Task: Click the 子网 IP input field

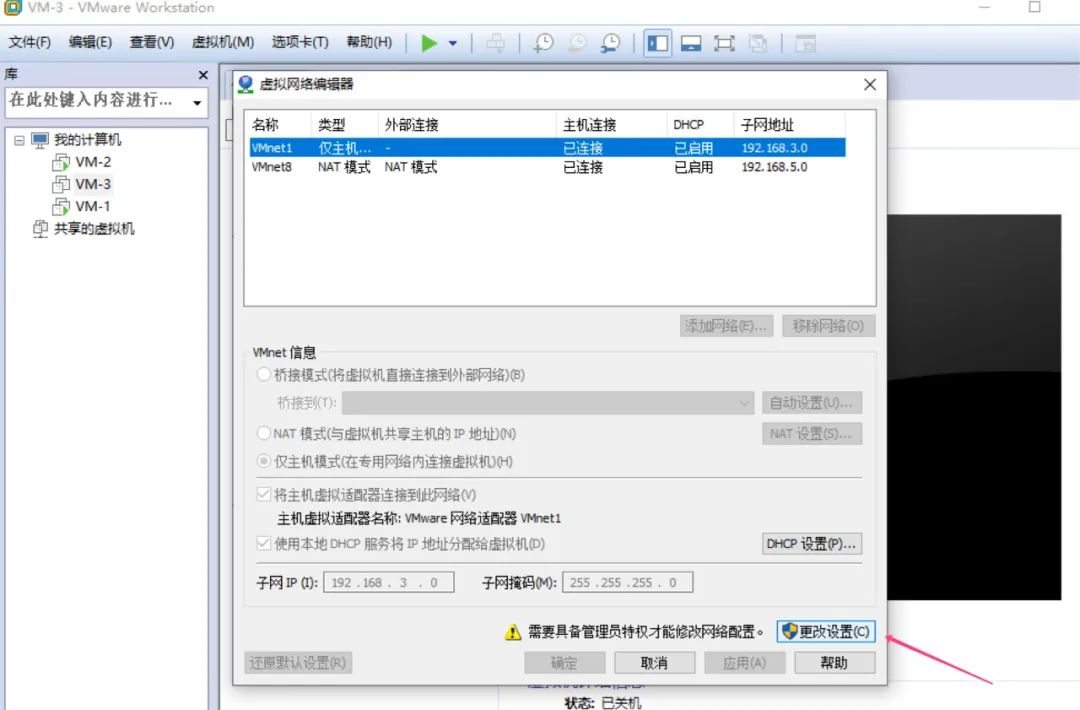Action: click(x=388, y=583)
